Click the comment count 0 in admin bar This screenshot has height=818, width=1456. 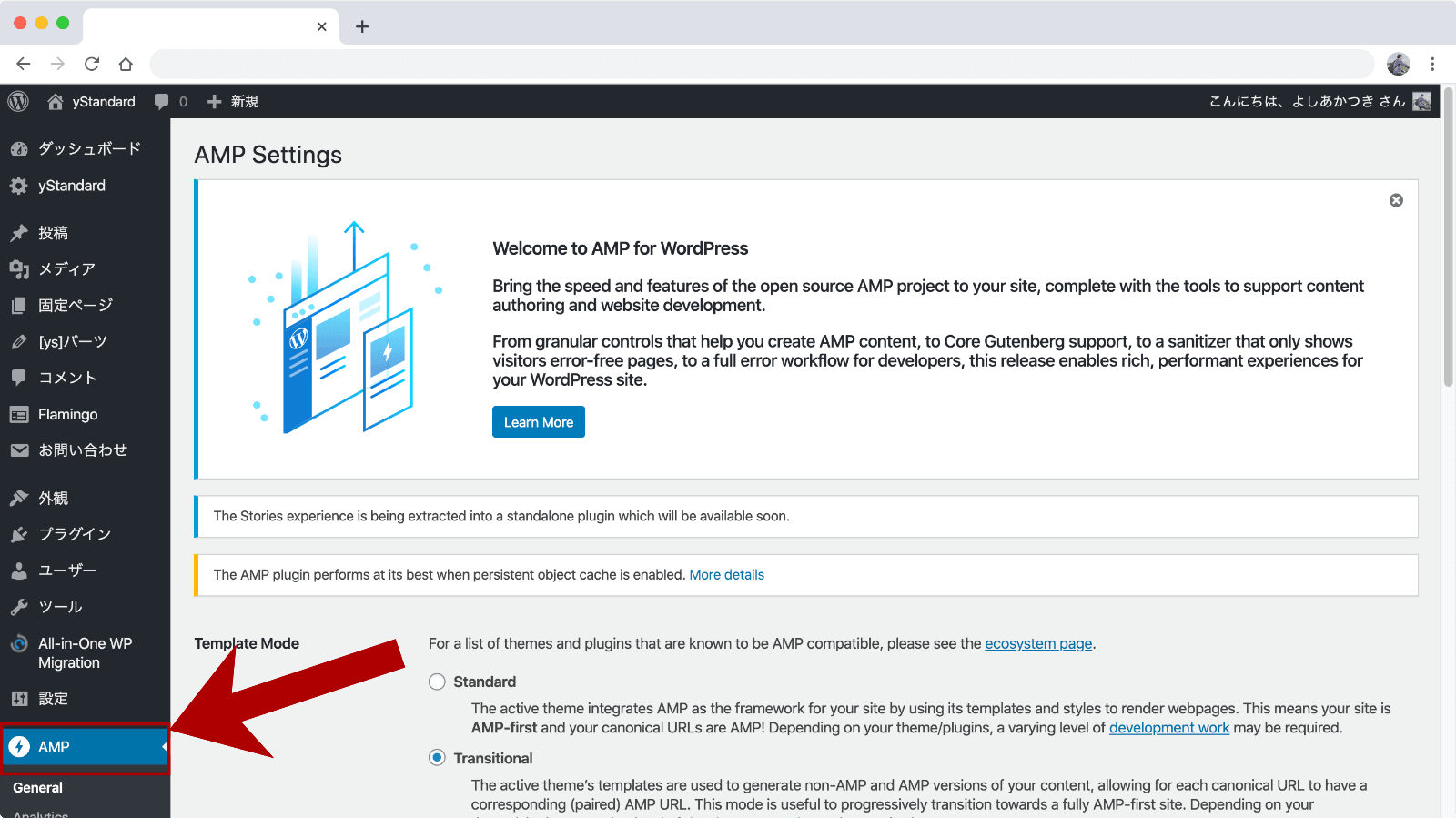coord(183,102)
